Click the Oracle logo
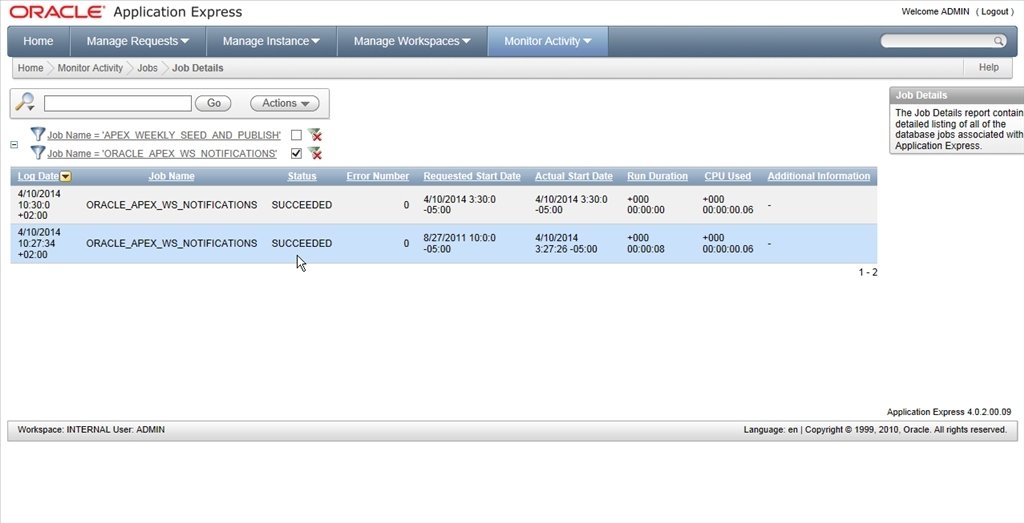 click(57, 12)
